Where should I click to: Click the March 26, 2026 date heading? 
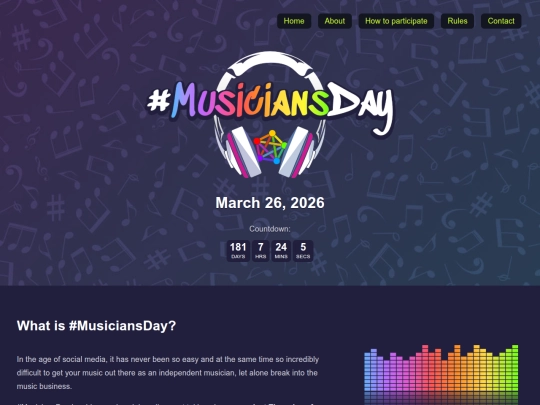click(270, 203)
